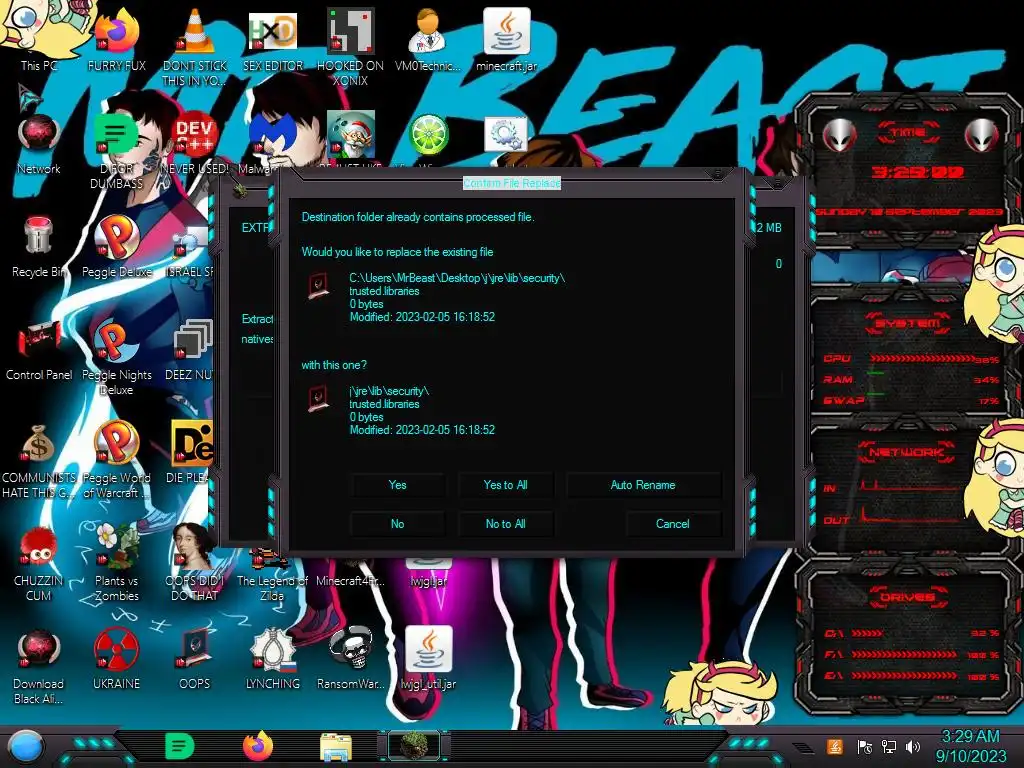Select the lwjgl_util.jar file icon
The height and width of the screenshot is (768, 1024).
(428, 660)
